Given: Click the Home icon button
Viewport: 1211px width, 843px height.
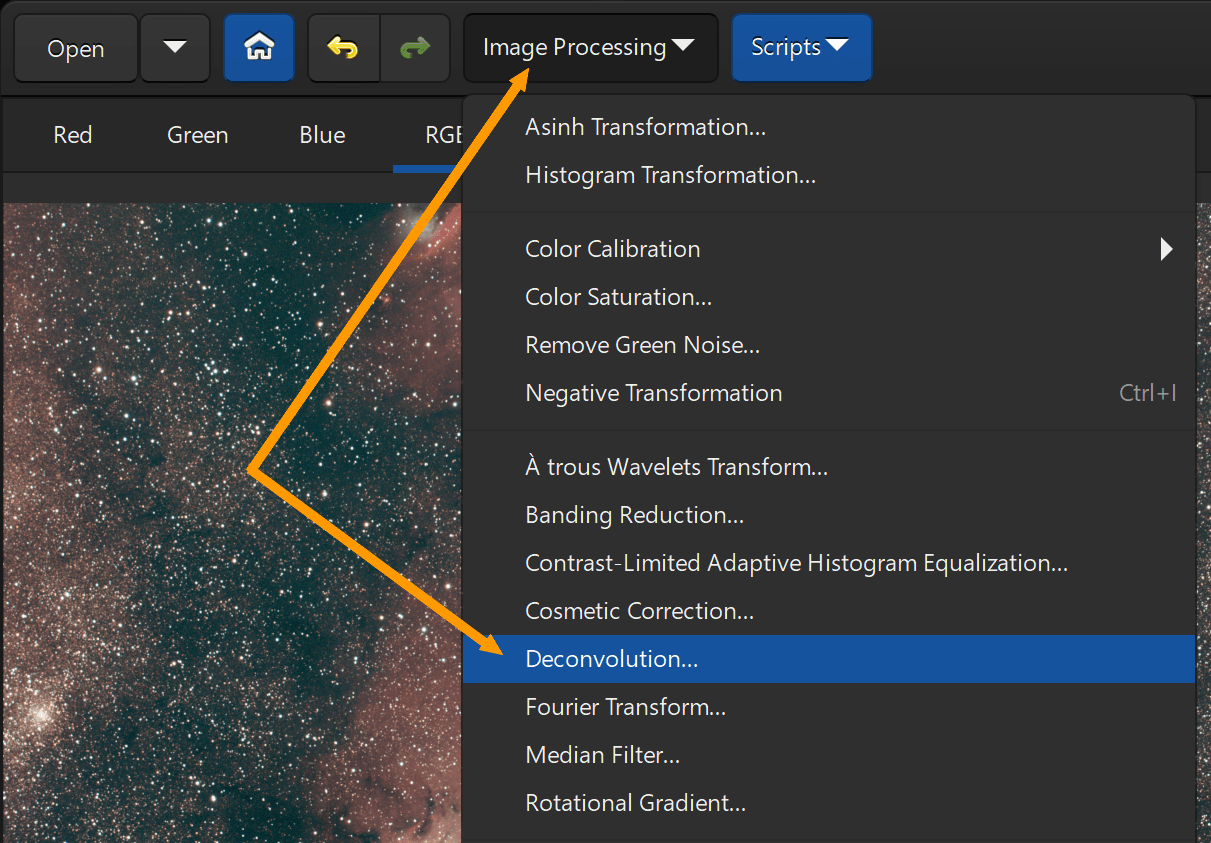Looking at the screenshot, I should [259, 47].
